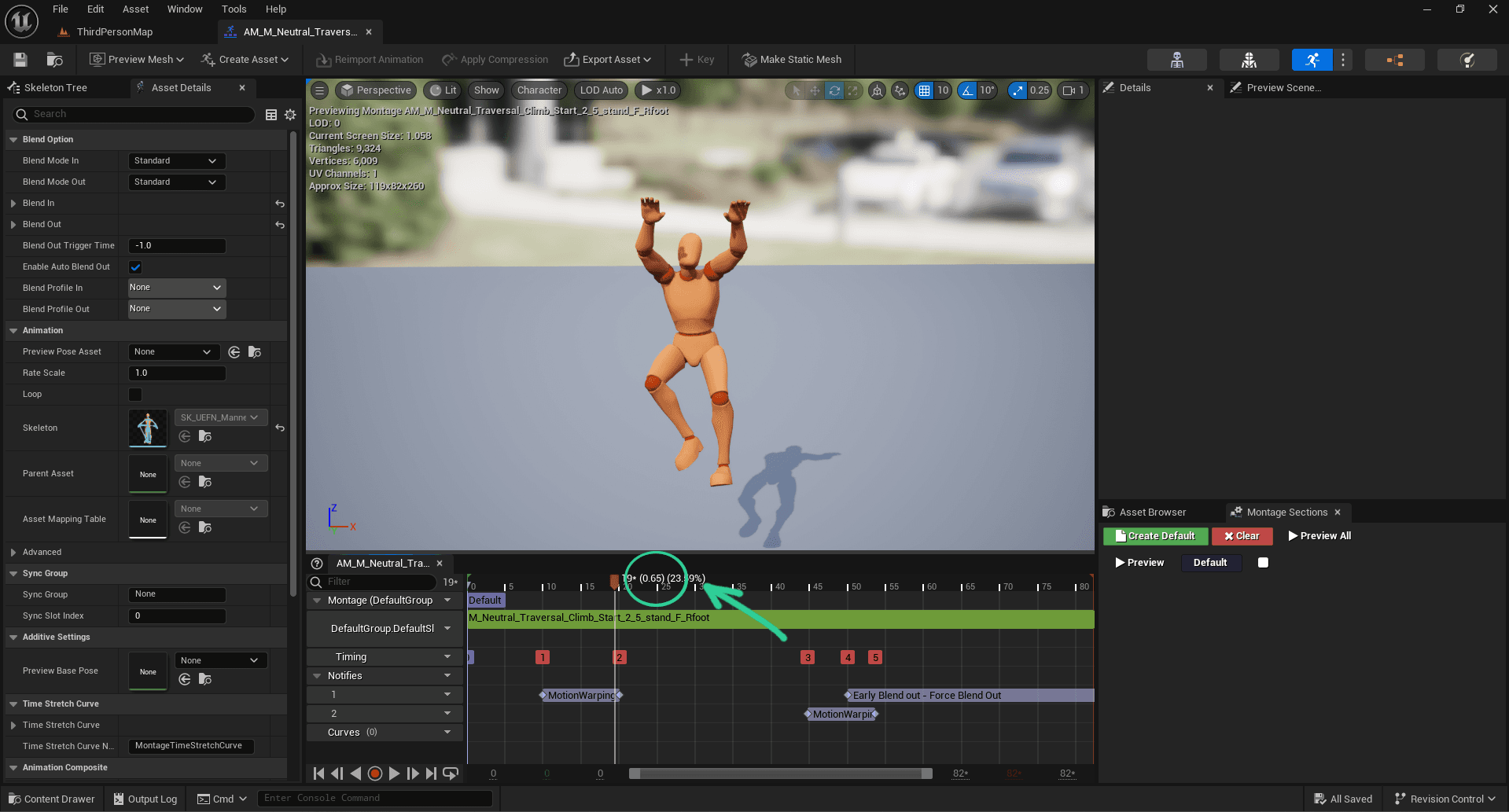Toggle grid snapping in the viewport
Screen dimensions: 1509x812
tap(925, 90)
